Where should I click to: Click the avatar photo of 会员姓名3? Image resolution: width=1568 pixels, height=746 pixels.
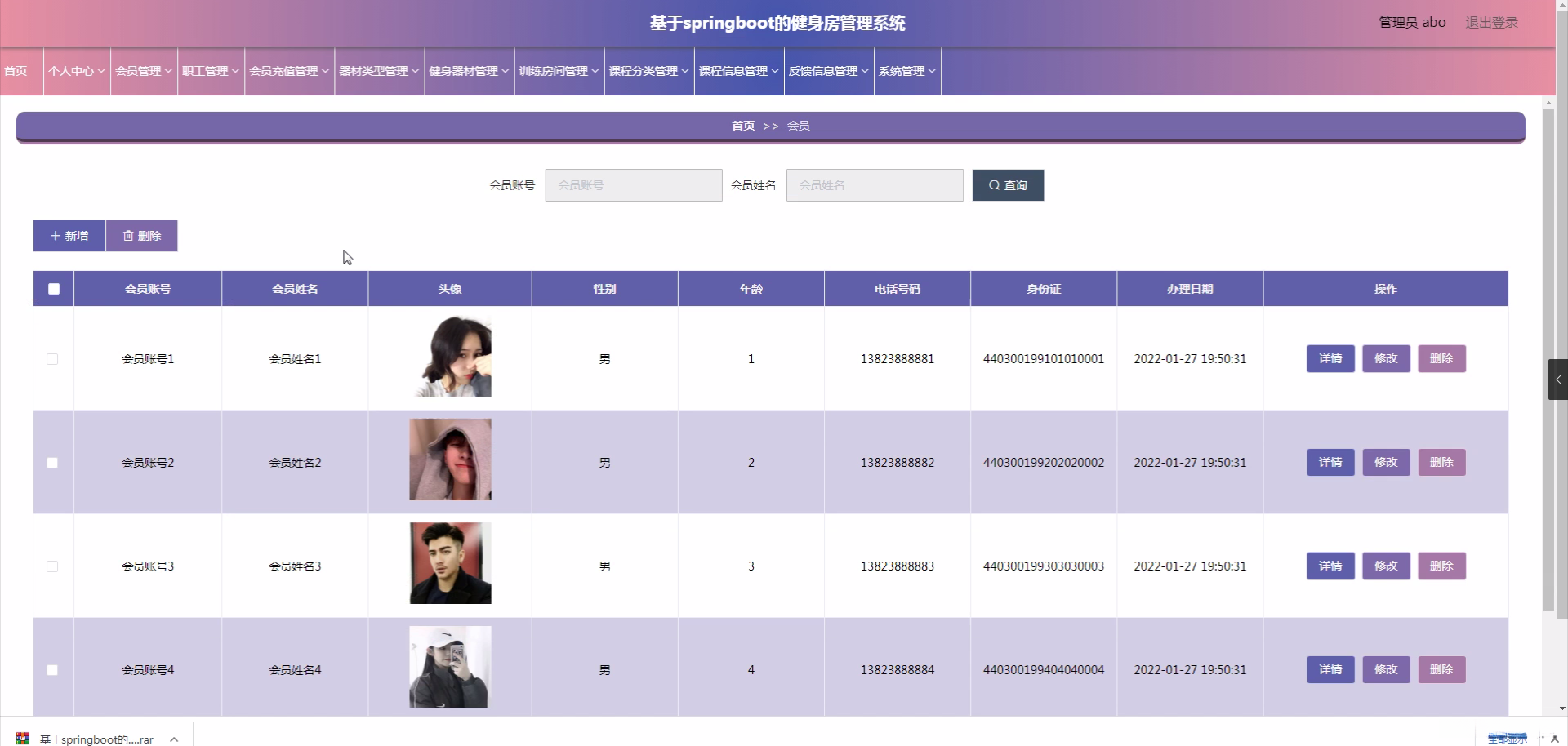[450, 563]
